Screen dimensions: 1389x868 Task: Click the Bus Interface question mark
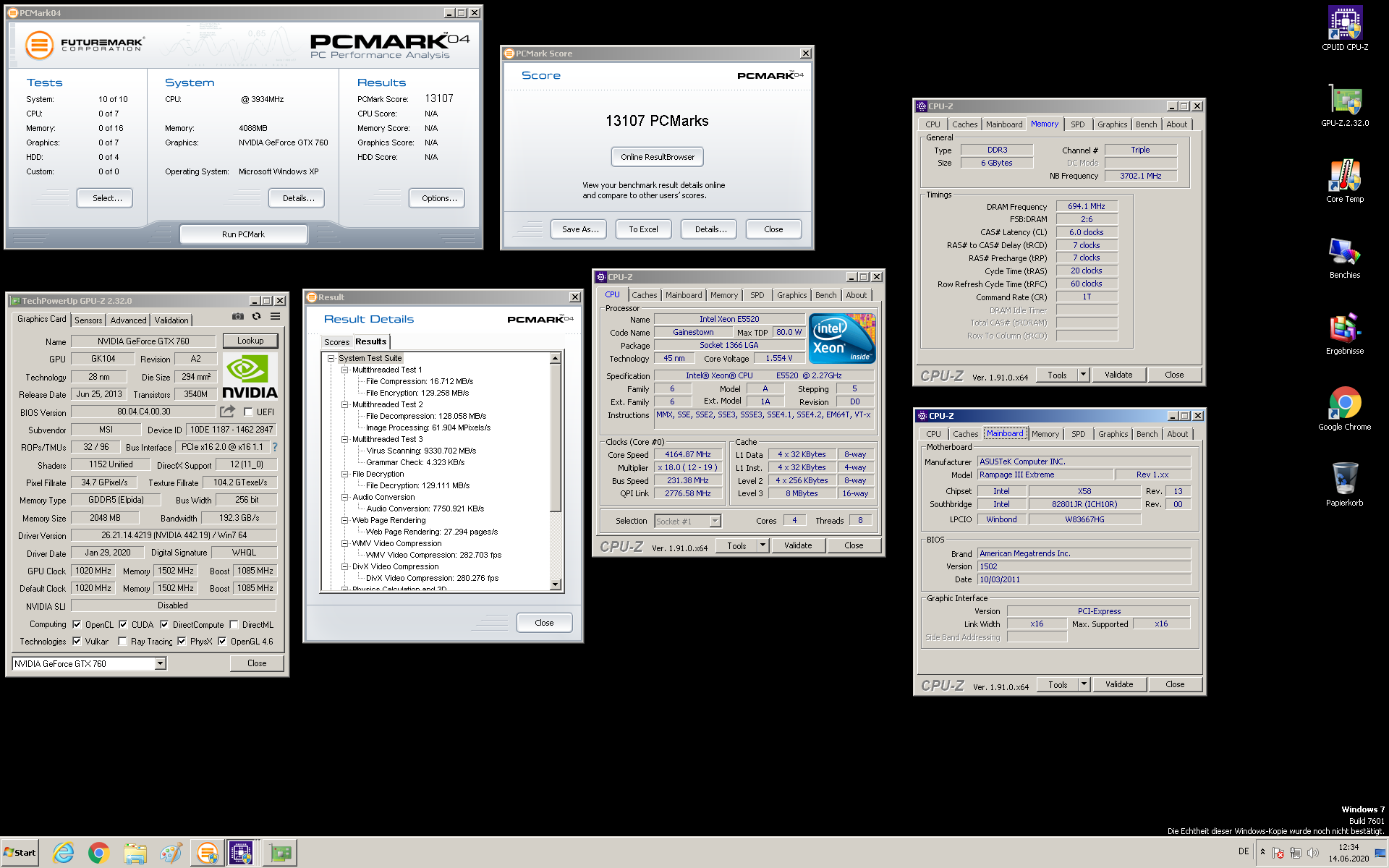tap(275, 447)
